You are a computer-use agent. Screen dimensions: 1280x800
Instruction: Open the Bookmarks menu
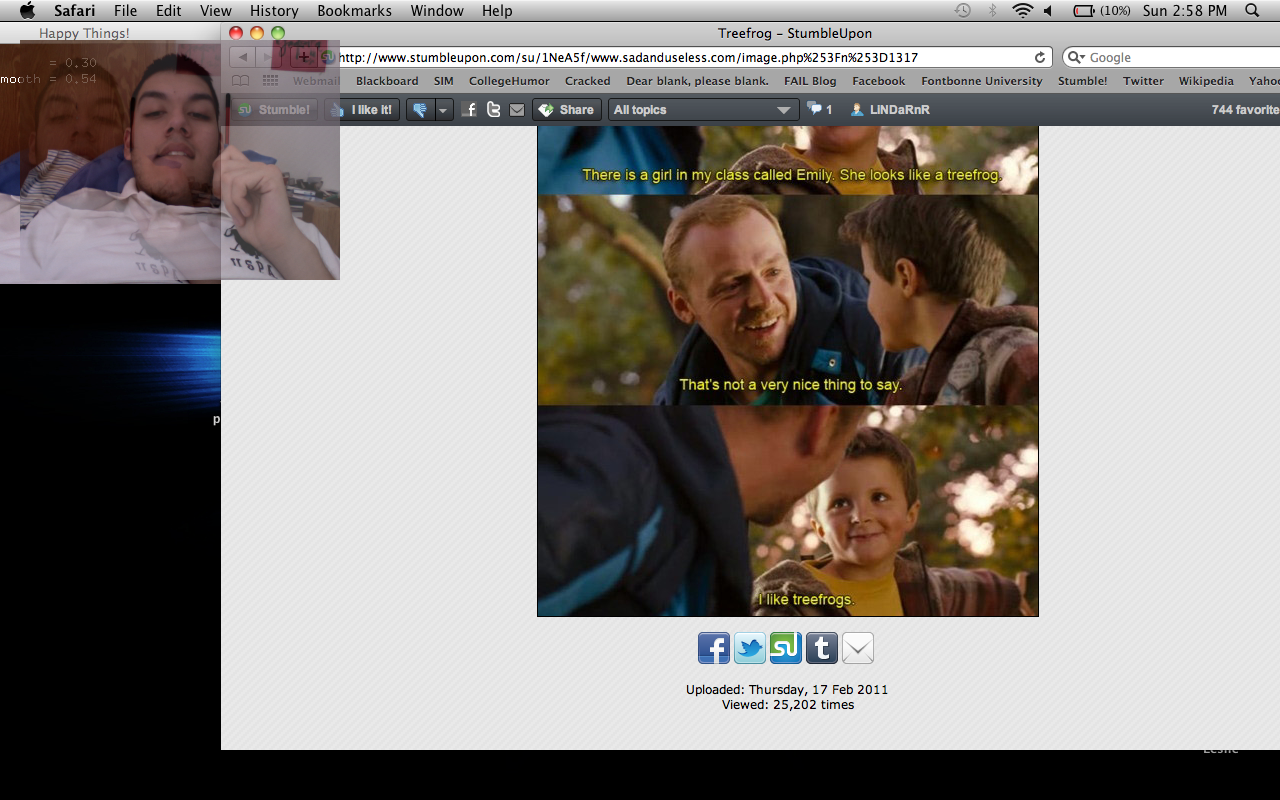[x=354, y=11]
